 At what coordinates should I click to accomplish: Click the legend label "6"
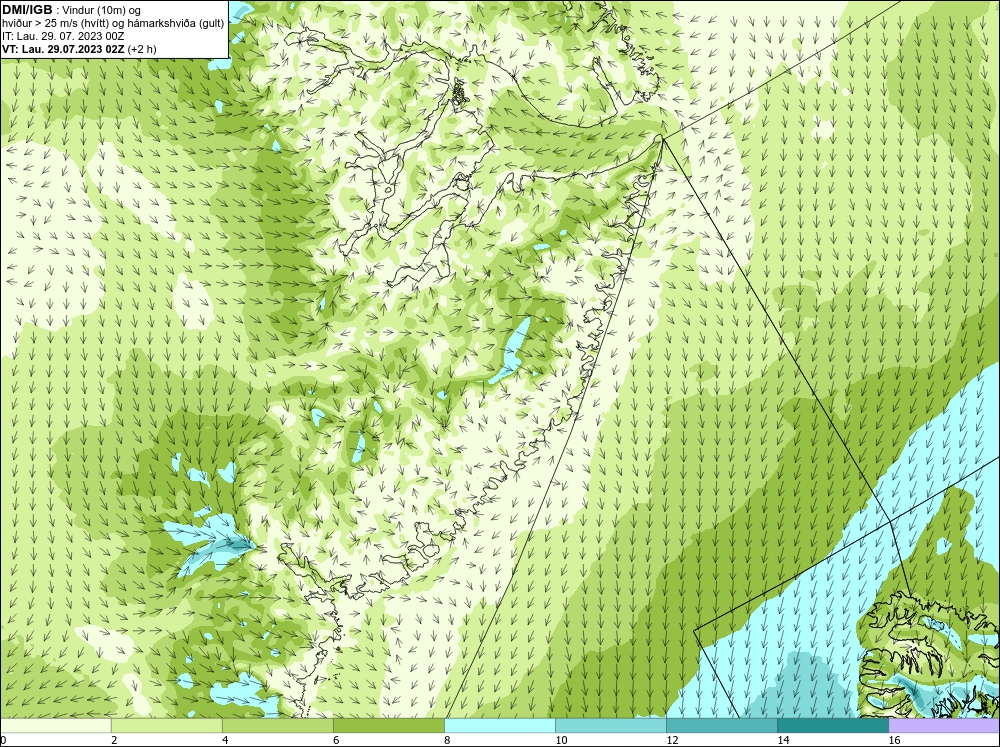(x=336, y=740)
